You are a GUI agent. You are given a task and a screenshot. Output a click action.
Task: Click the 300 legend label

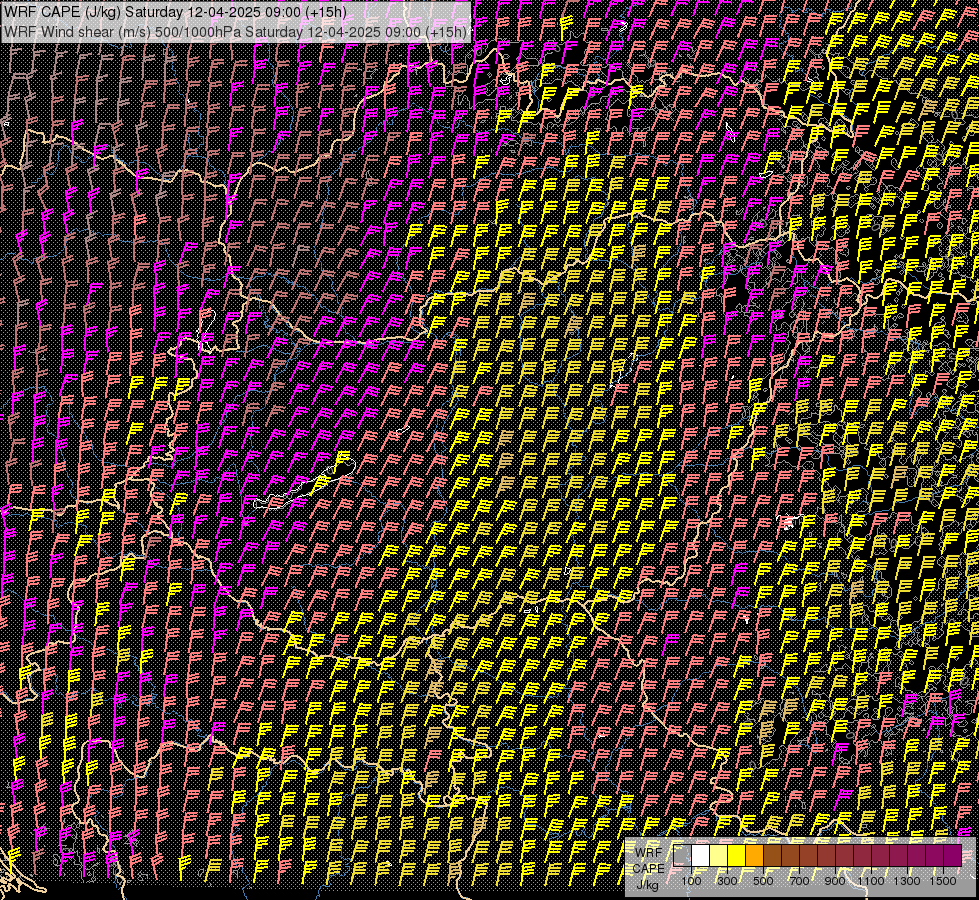[727, 881]
